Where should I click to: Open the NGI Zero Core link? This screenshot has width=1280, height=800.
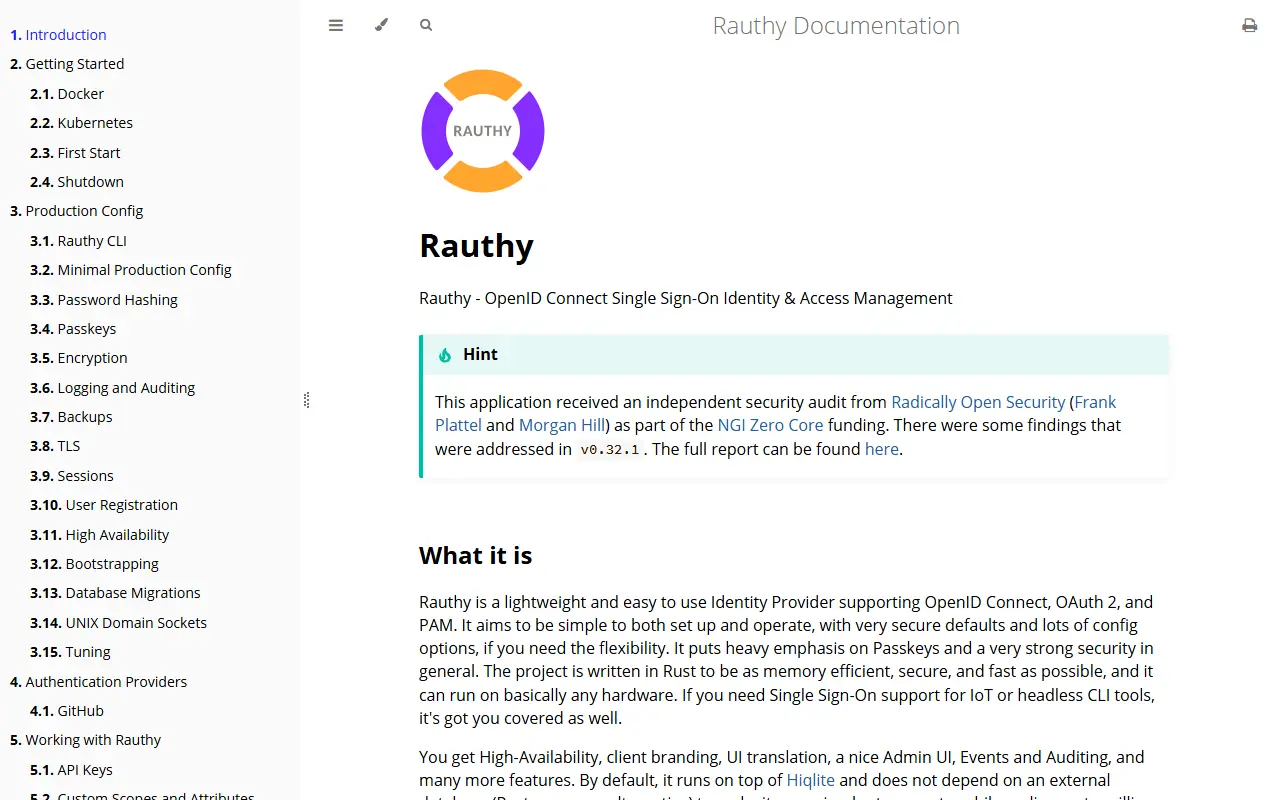click(x=770, y=425)
